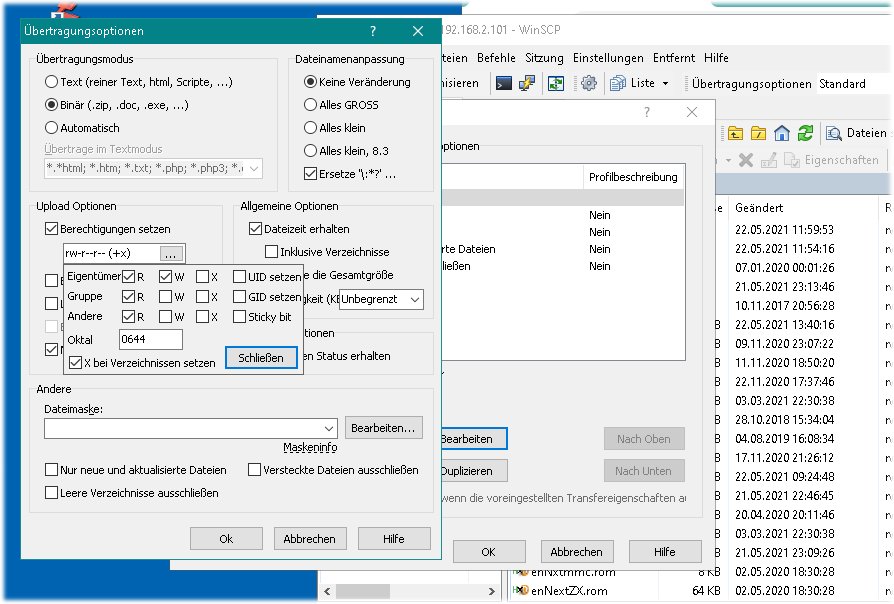Go to the home directory icon
This screenshot has width=894, height=604.
(782, 133)
